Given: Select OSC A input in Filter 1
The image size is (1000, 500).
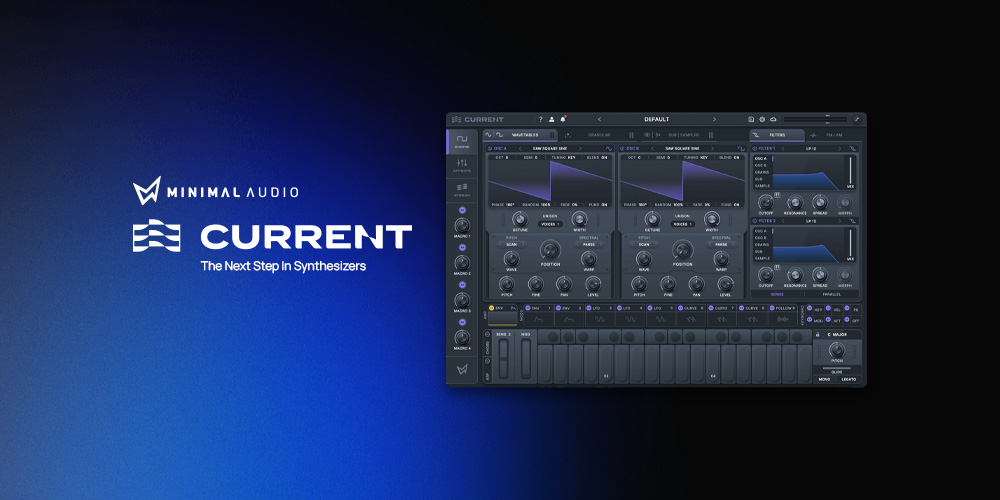Looking at the screenshot, I should (x=761, y=158).
